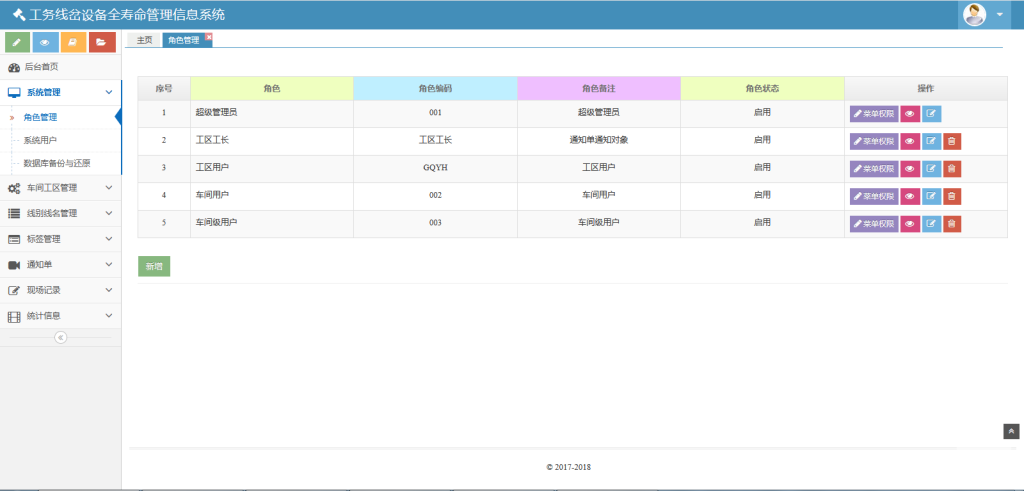Click the blue eye shortcut in sidebar
This screenshot has height=491, width=1024.
[x=45, y=42]
